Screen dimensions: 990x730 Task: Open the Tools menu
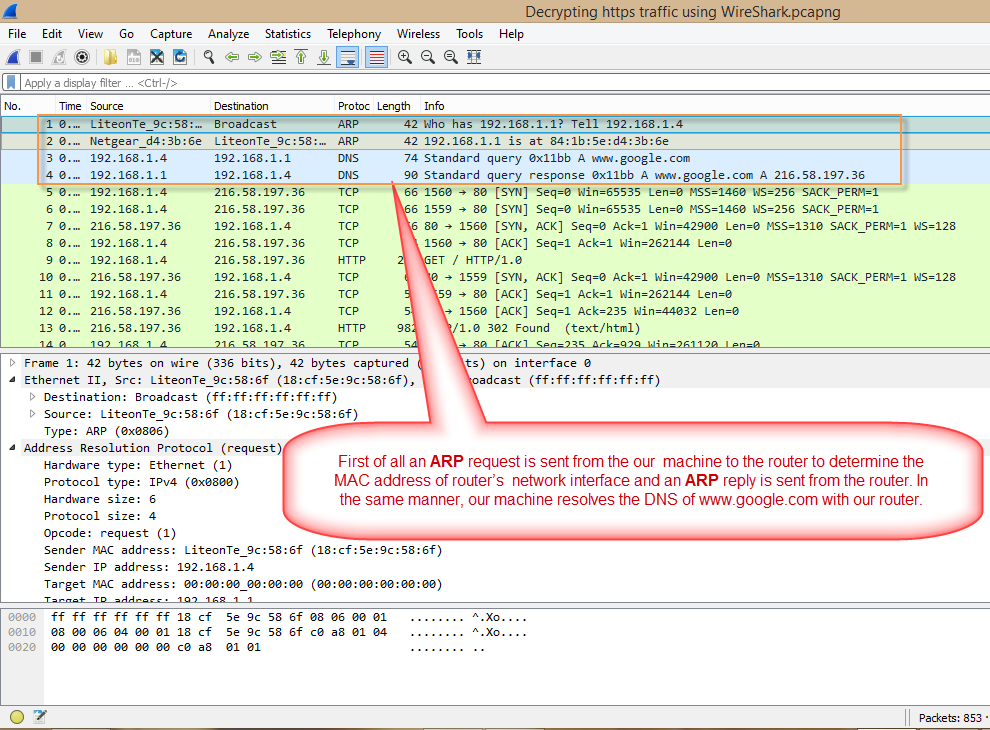(x=469, y=34)
